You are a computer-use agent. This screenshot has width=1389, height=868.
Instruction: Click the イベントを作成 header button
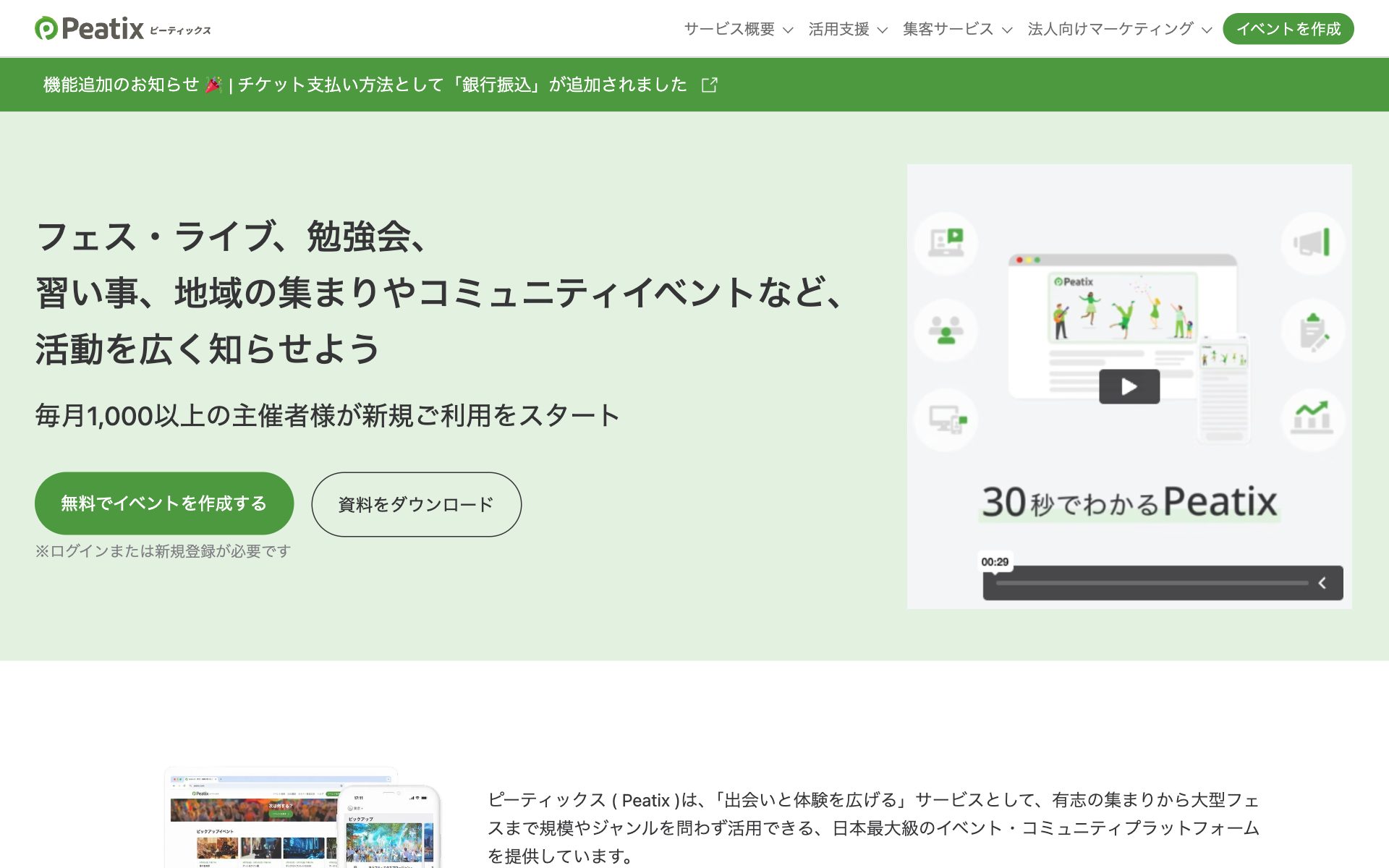tap(1288, 29)
